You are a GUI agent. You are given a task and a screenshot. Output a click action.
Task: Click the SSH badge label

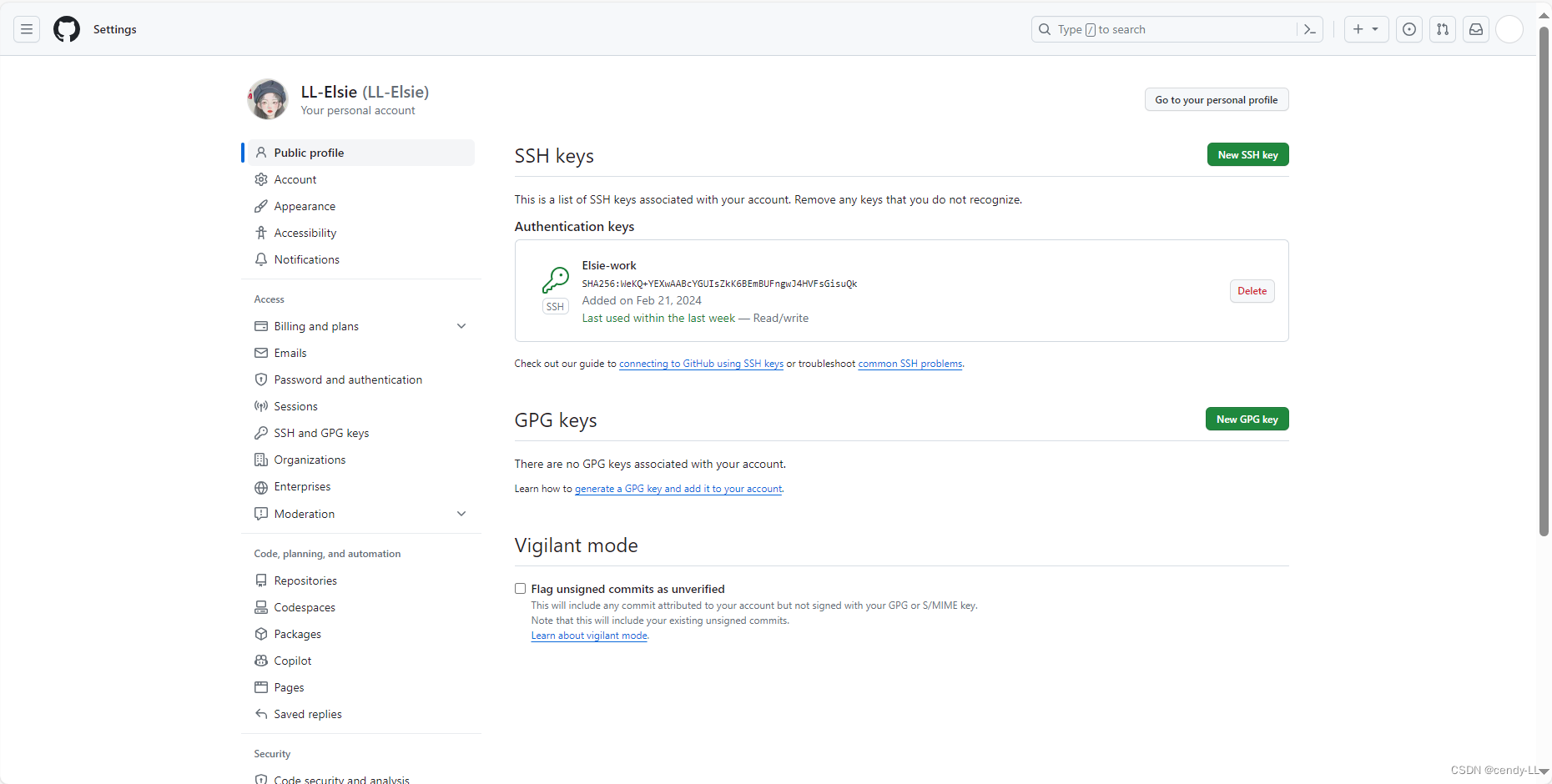(555, 307)
